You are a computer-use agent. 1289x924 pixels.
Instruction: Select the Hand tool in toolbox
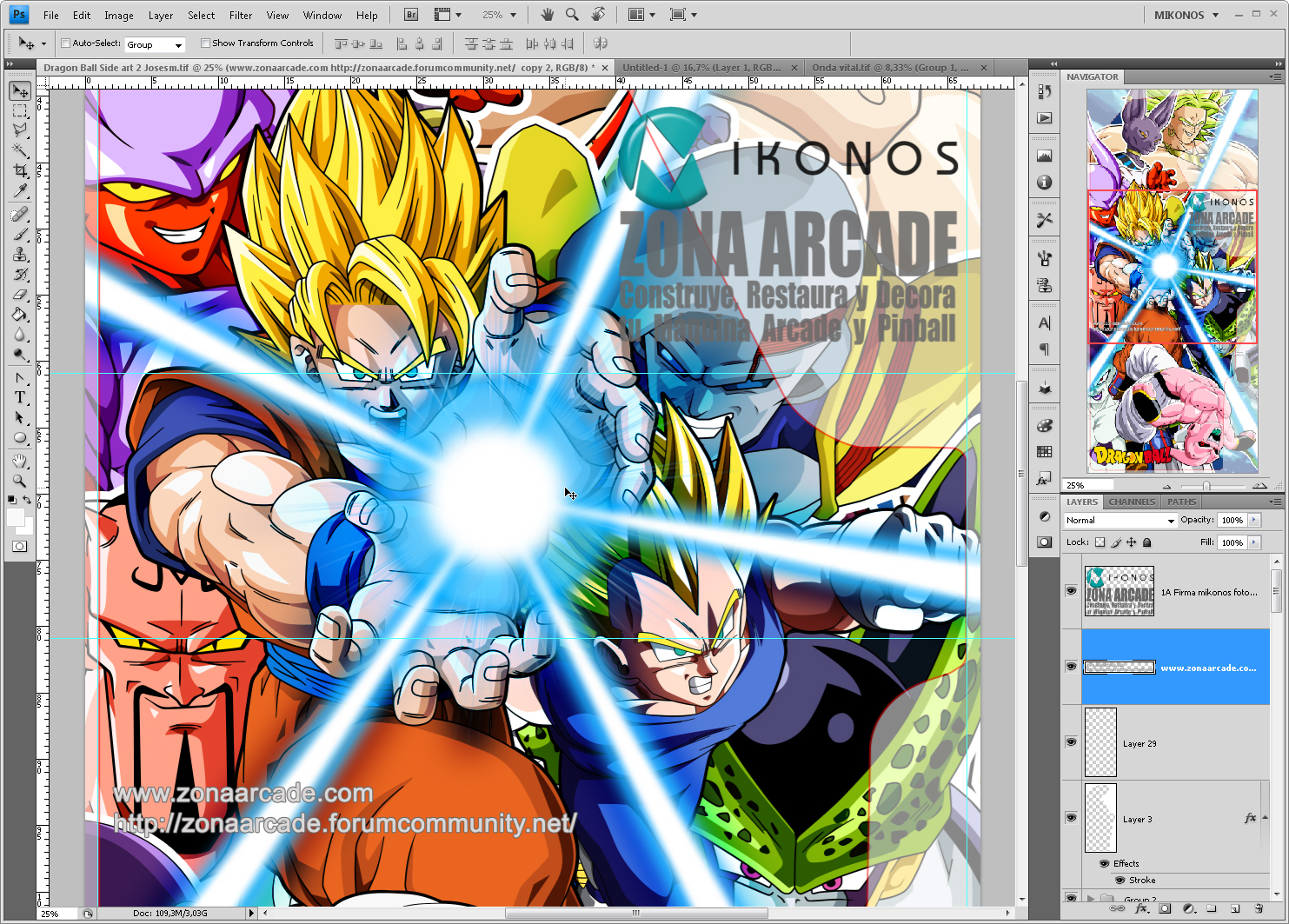click(x=20, y=461)
